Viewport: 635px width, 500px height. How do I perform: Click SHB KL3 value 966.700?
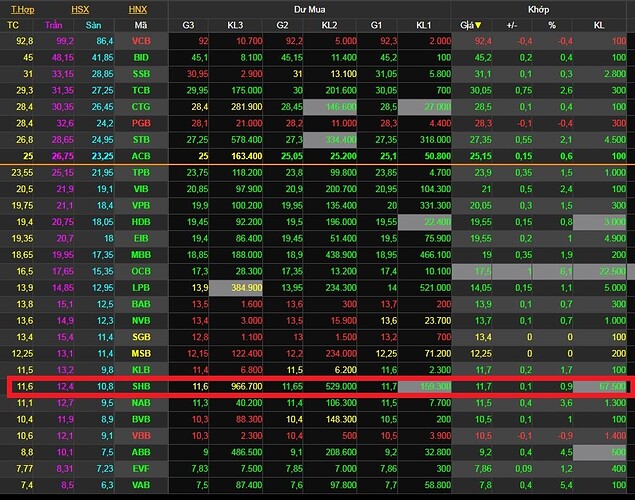tap(247, 386)
